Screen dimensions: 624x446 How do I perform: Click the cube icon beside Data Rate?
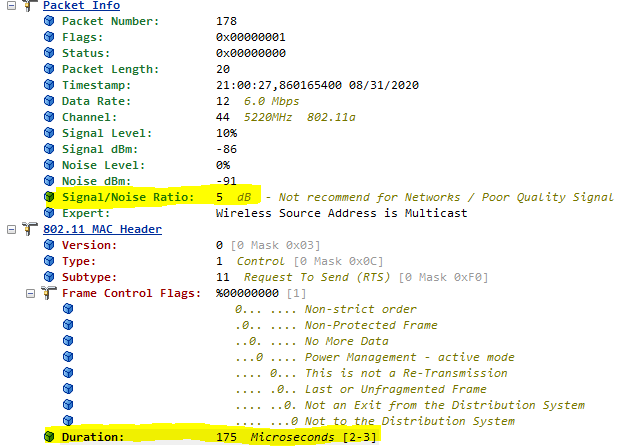pyautogui.click(x=49, y=101)
